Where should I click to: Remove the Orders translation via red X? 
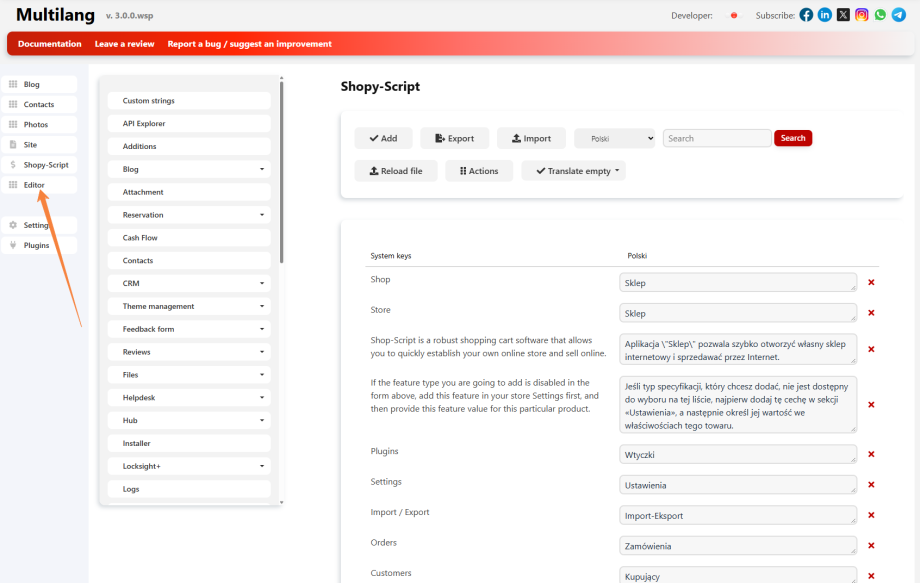click(871, 545)
